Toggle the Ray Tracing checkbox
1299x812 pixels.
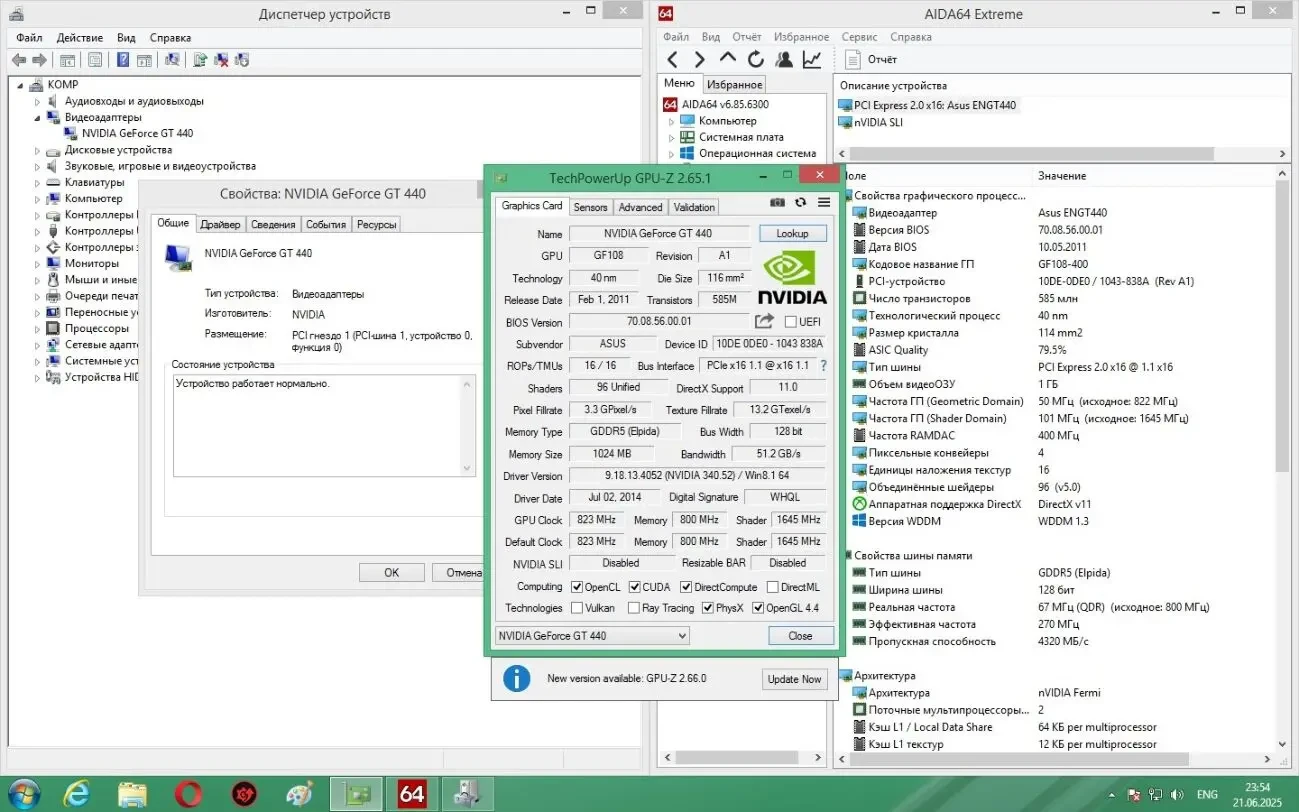pyautogui.click(x=634, y=608)
